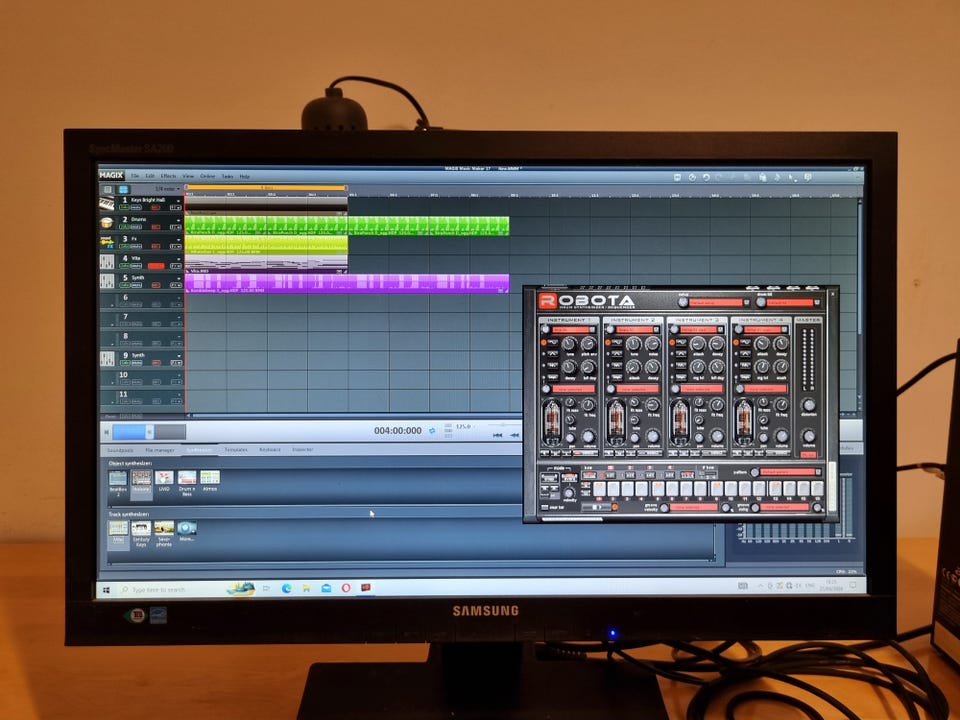The width and height of the screenshot is (960, 720).
Task: Click the rewind transport icon
Action: click(x=515, y=435)
